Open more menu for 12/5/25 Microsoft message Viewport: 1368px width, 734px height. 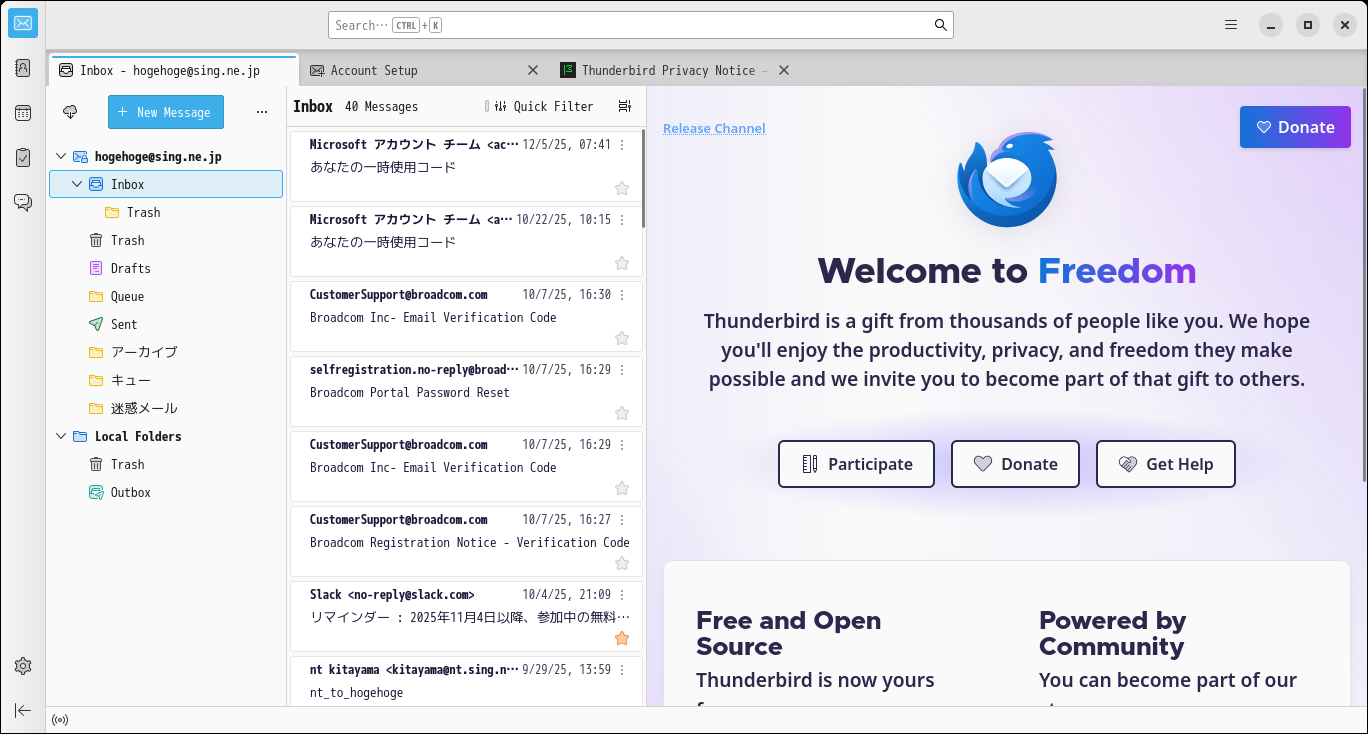point(622,144)
